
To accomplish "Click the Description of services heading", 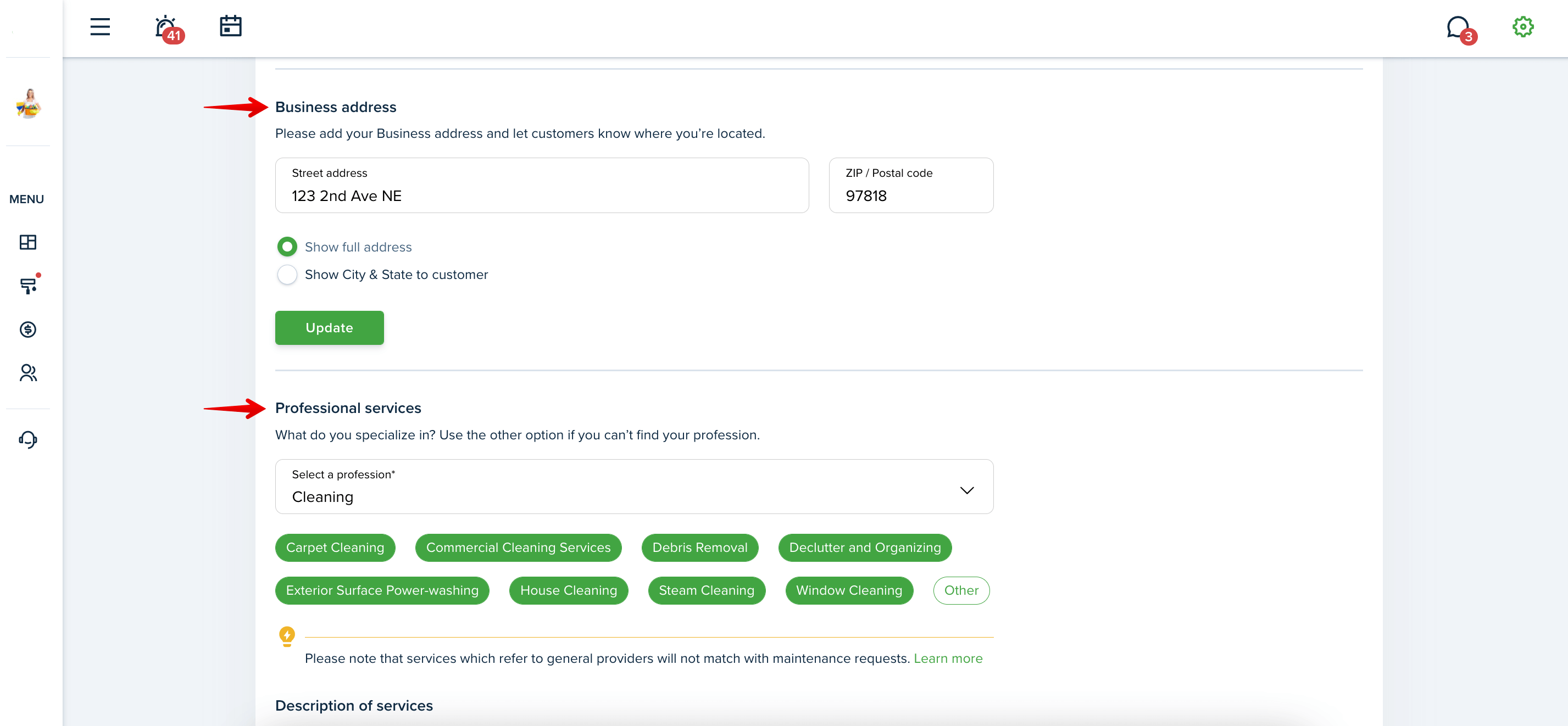I will pos(354,705).
